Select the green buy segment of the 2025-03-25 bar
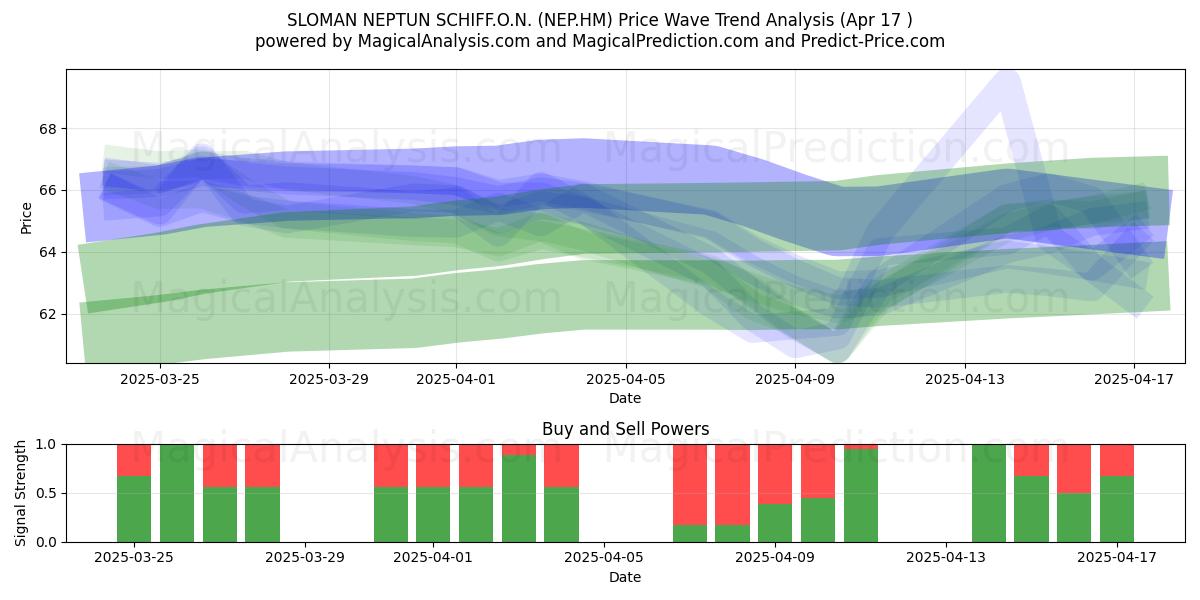This screenshot has width=1200, height=600. coord(134,509)
